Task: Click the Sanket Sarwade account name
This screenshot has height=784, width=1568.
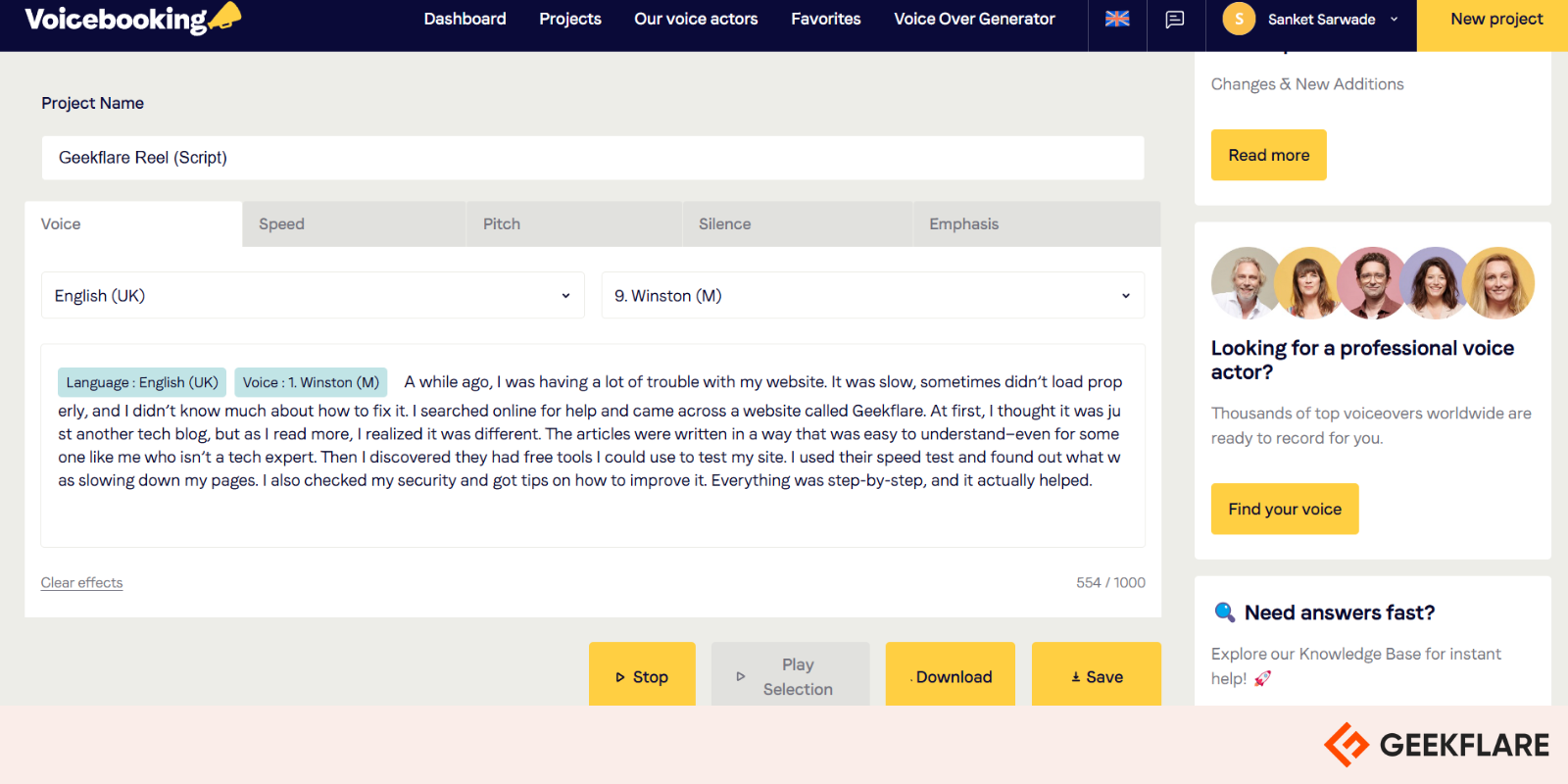Action: (x=1321, y=19)
